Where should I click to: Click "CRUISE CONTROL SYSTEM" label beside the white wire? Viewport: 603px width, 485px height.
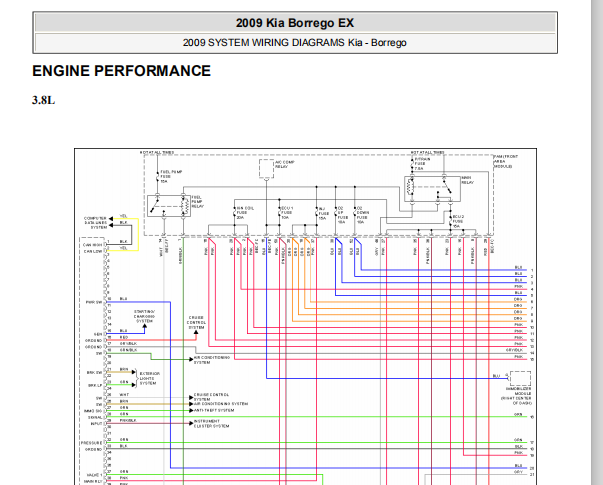[211, 396]
